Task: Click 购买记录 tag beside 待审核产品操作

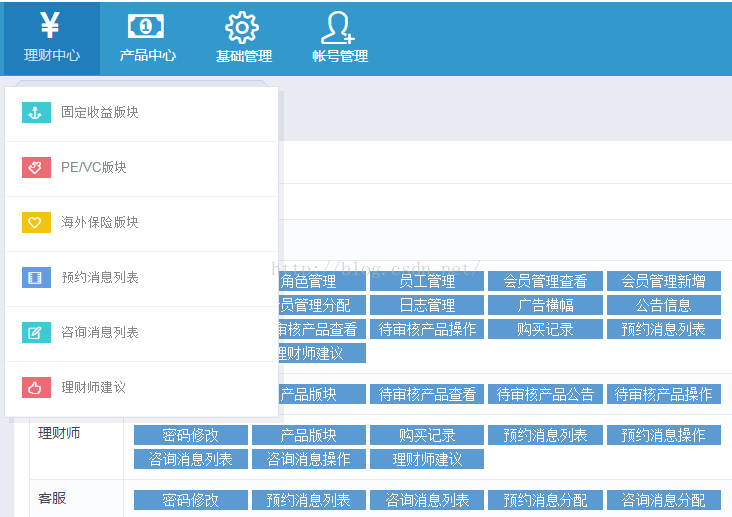Action: pyautogui.click(x=545, y=329)
